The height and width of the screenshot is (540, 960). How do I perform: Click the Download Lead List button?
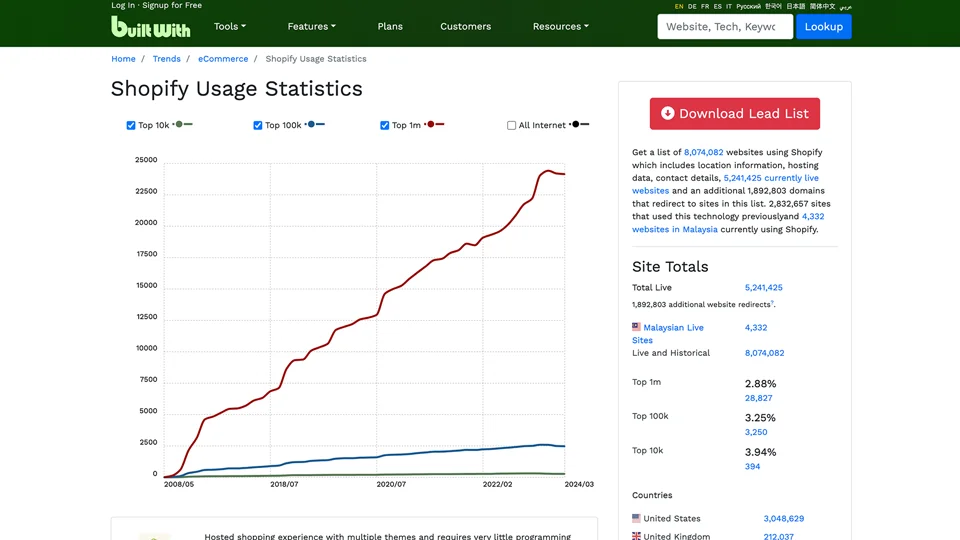(x=735, y=113)
